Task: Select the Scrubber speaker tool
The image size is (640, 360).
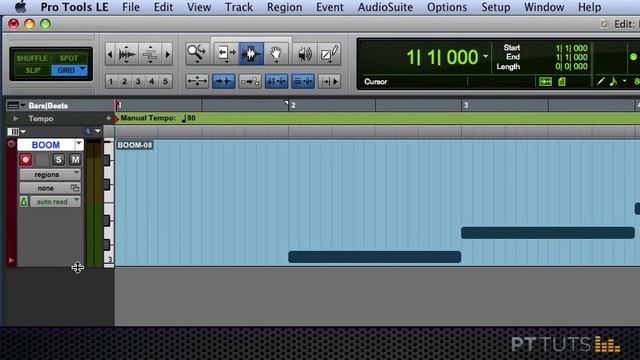Action: coord(304,53)
